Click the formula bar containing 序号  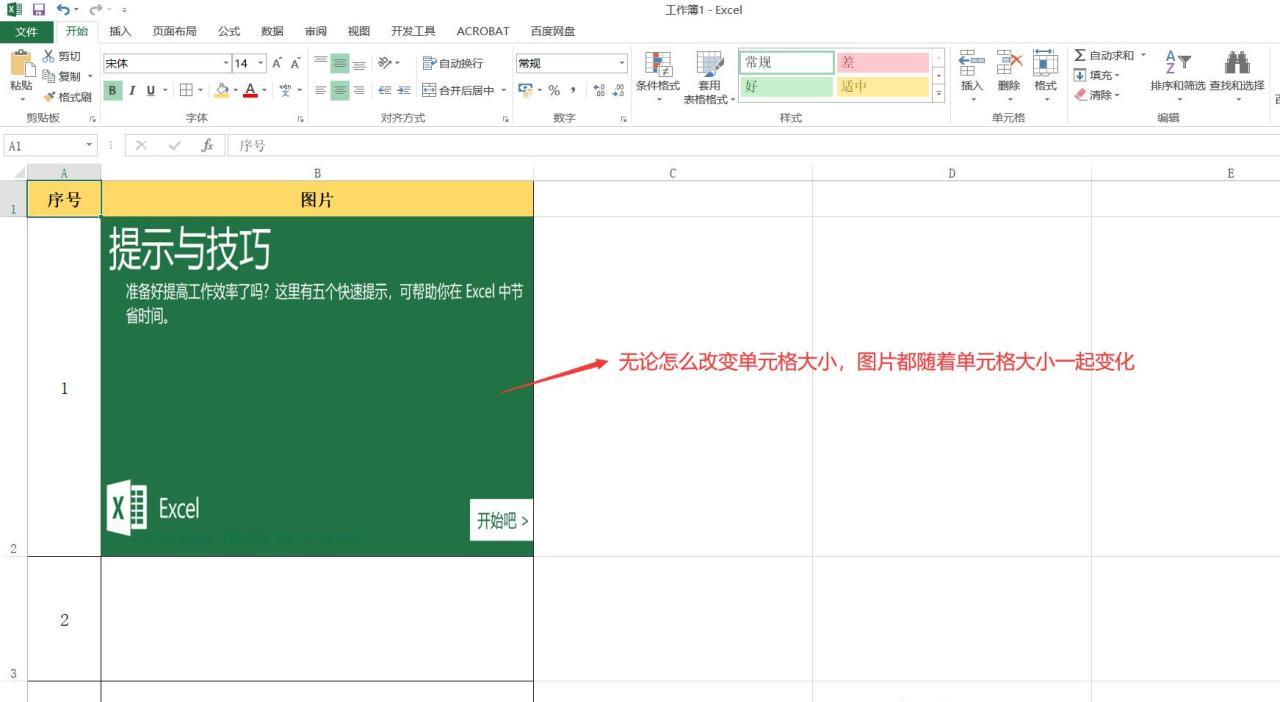pos(753,146)
